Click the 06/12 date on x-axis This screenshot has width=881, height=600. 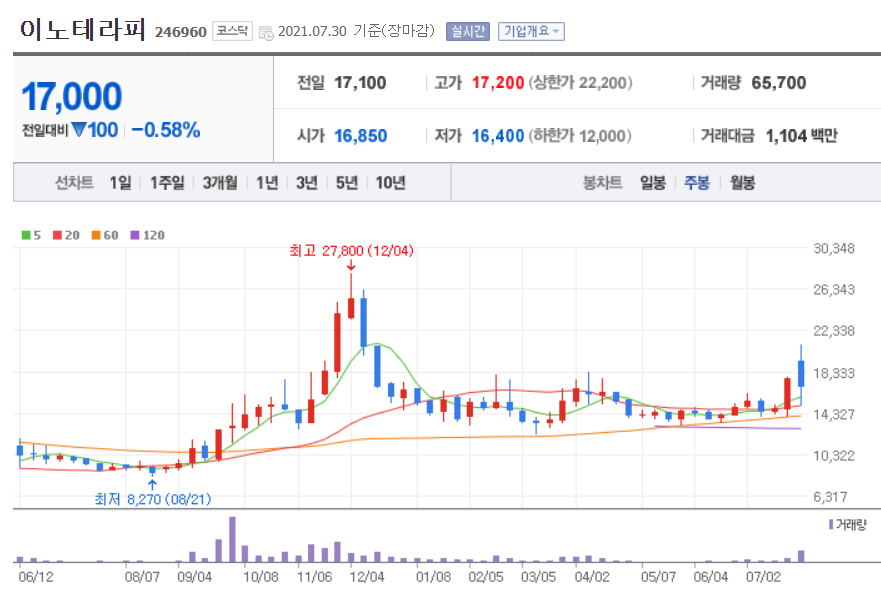(x=36, y=577)
